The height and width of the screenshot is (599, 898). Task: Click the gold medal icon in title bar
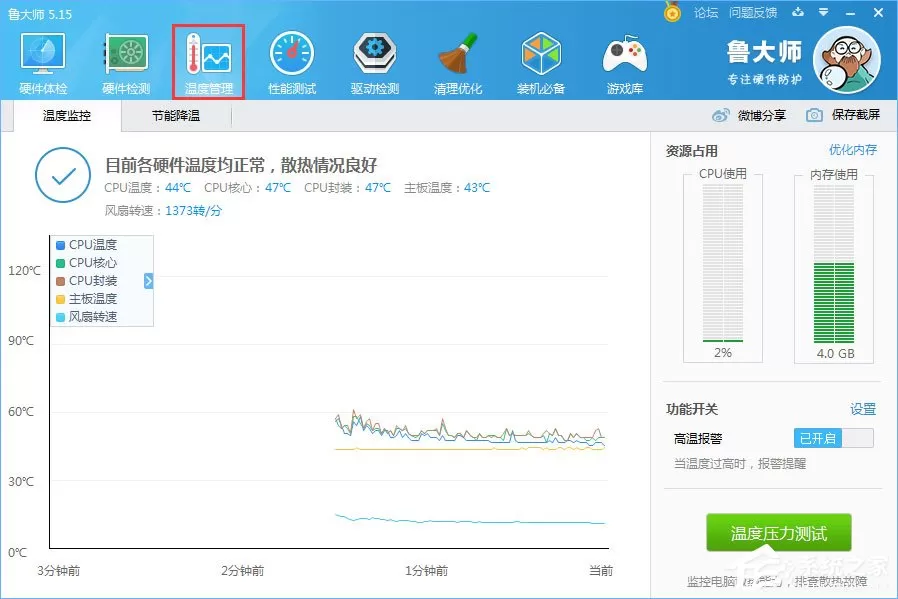[x=672, y=12]
